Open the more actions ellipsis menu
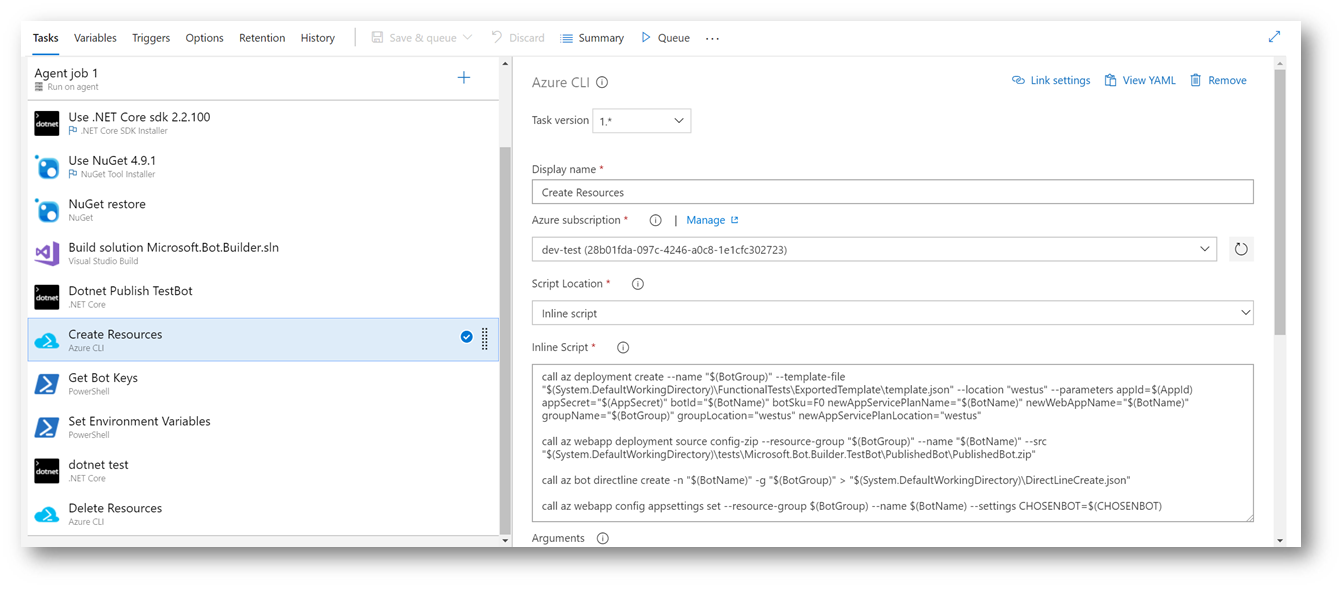This screenshot has width=1343, height=589. (712, 38)
